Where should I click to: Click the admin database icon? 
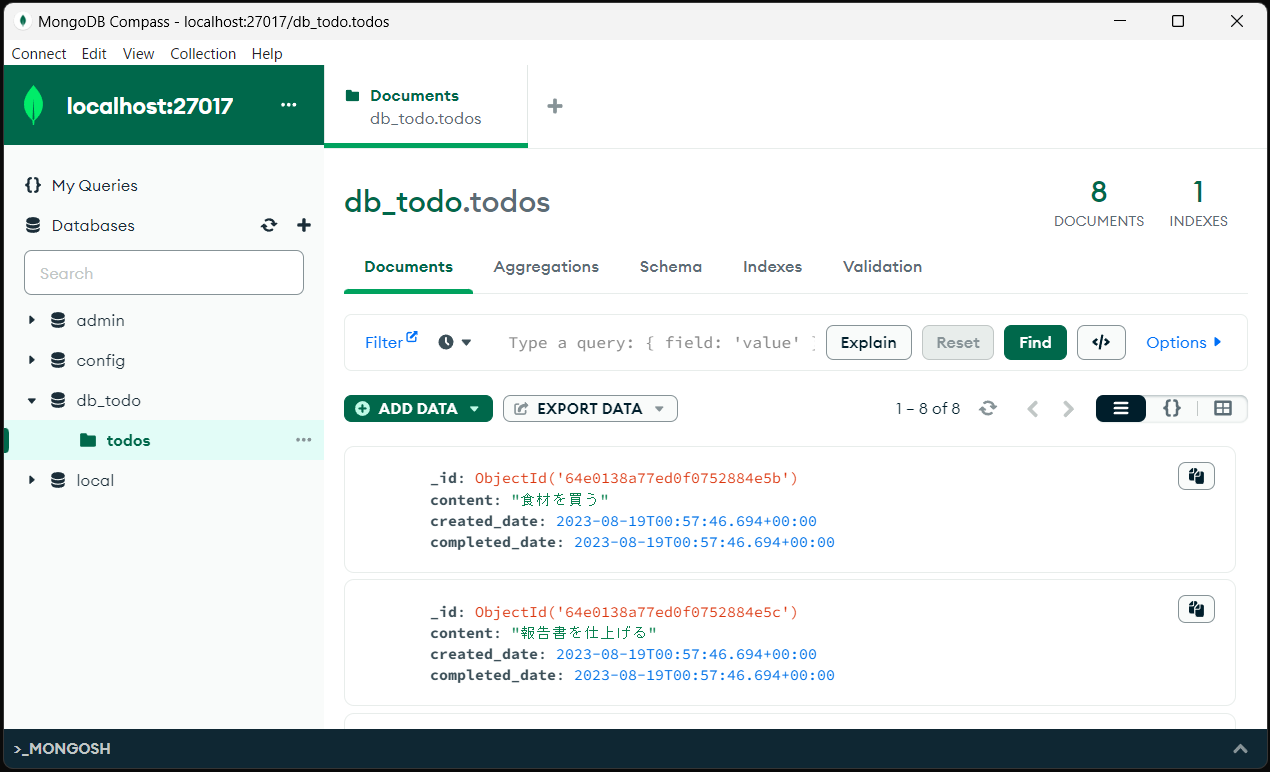coord(58,320)
